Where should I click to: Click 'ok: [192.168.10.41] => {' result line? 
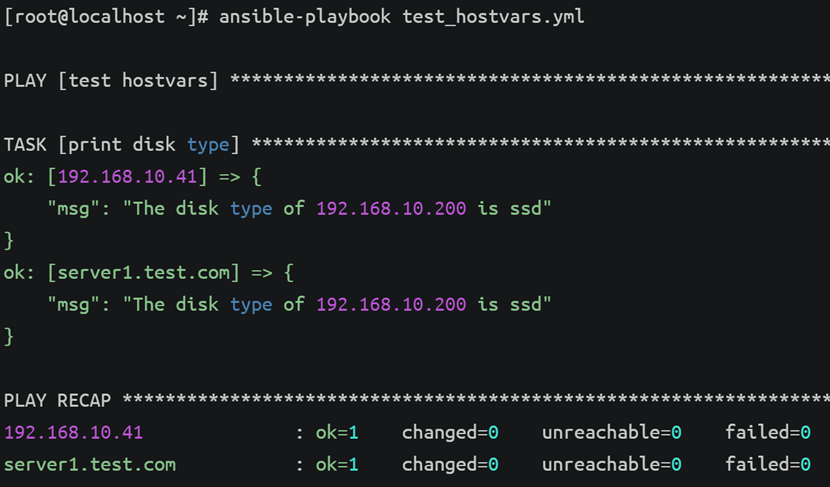(x=132, y=177)
